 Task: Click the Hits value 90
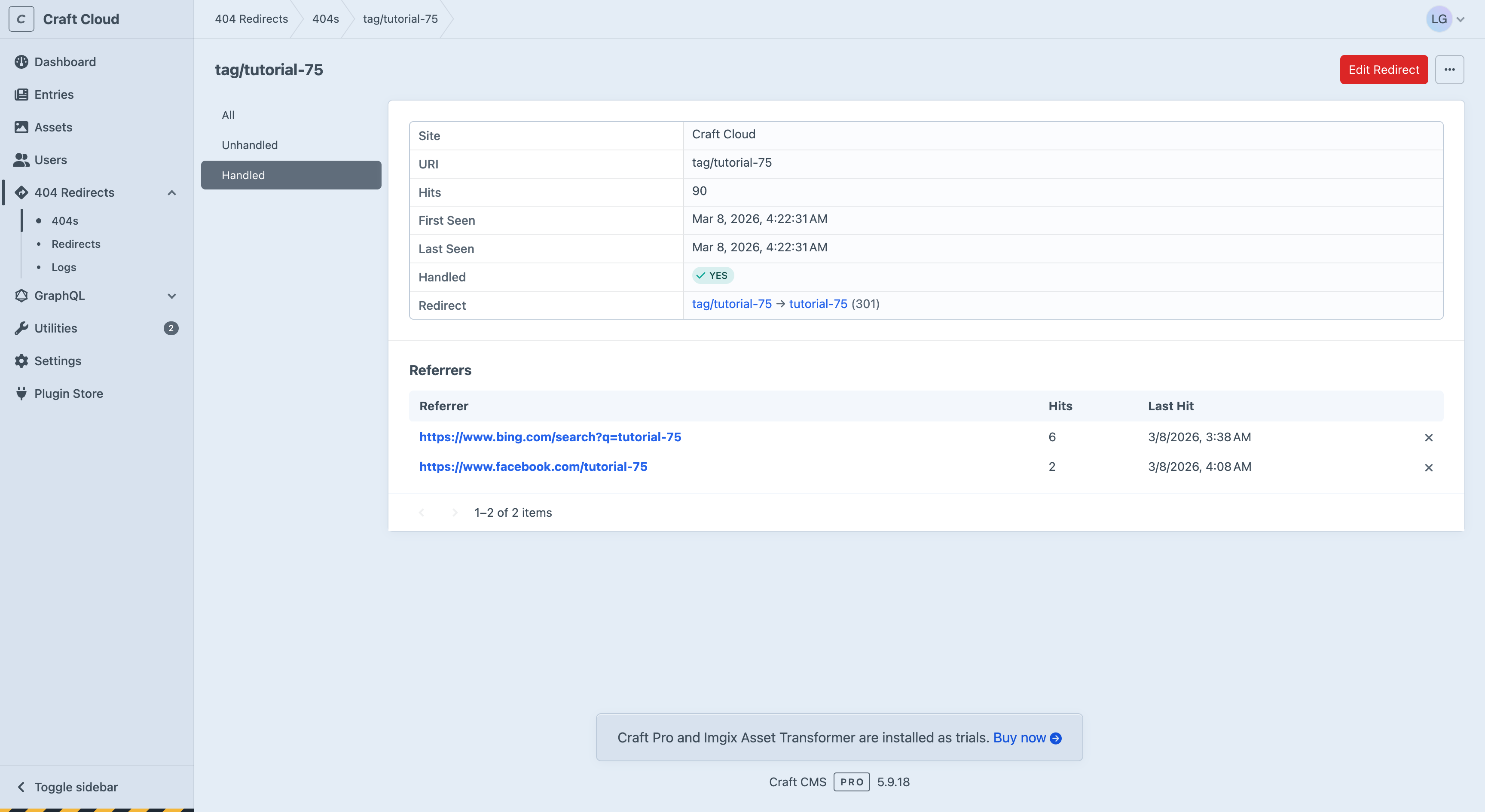coord(699,191)
